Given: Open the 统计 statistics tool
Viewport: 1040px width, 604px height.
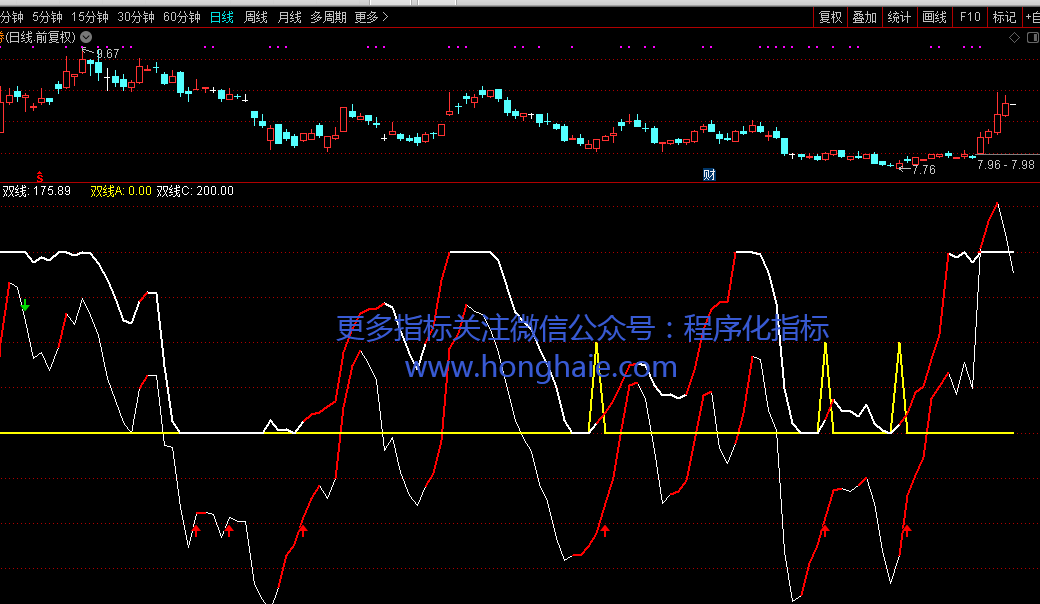Looking at the screenshot, I should tap(899, 17).
